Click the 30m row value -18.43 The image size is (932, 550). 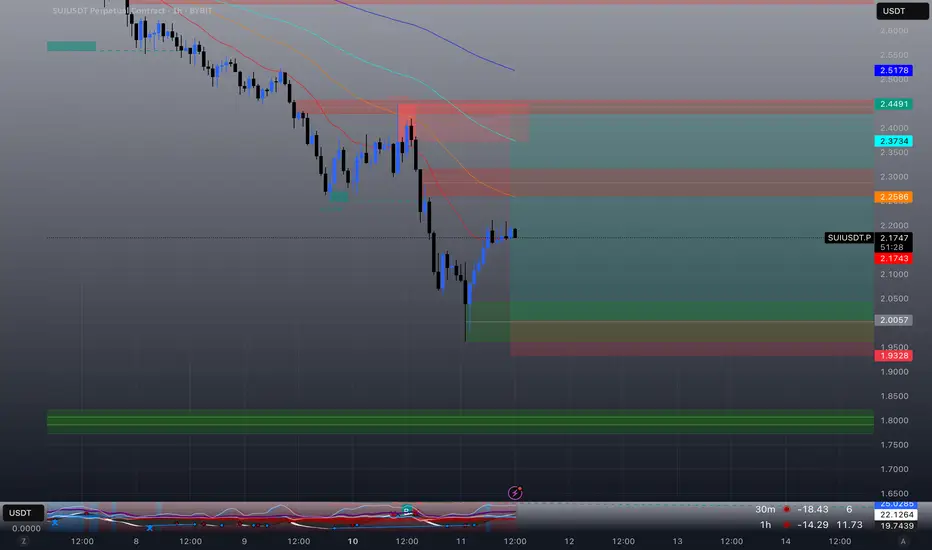point(813,510)
